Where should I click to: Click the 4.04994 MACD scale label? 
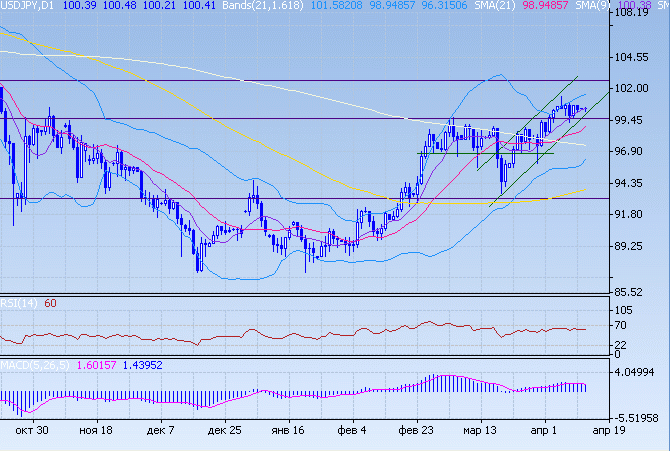pyautogui.click(x=638, y=372)
